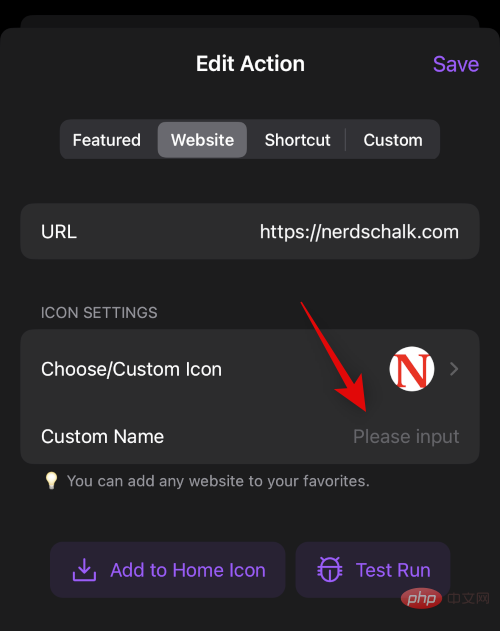Image resolution: width=500 pixels, height=631 pixels.
Task: Click the php watermark logo
Action: [x=421, y=598]
